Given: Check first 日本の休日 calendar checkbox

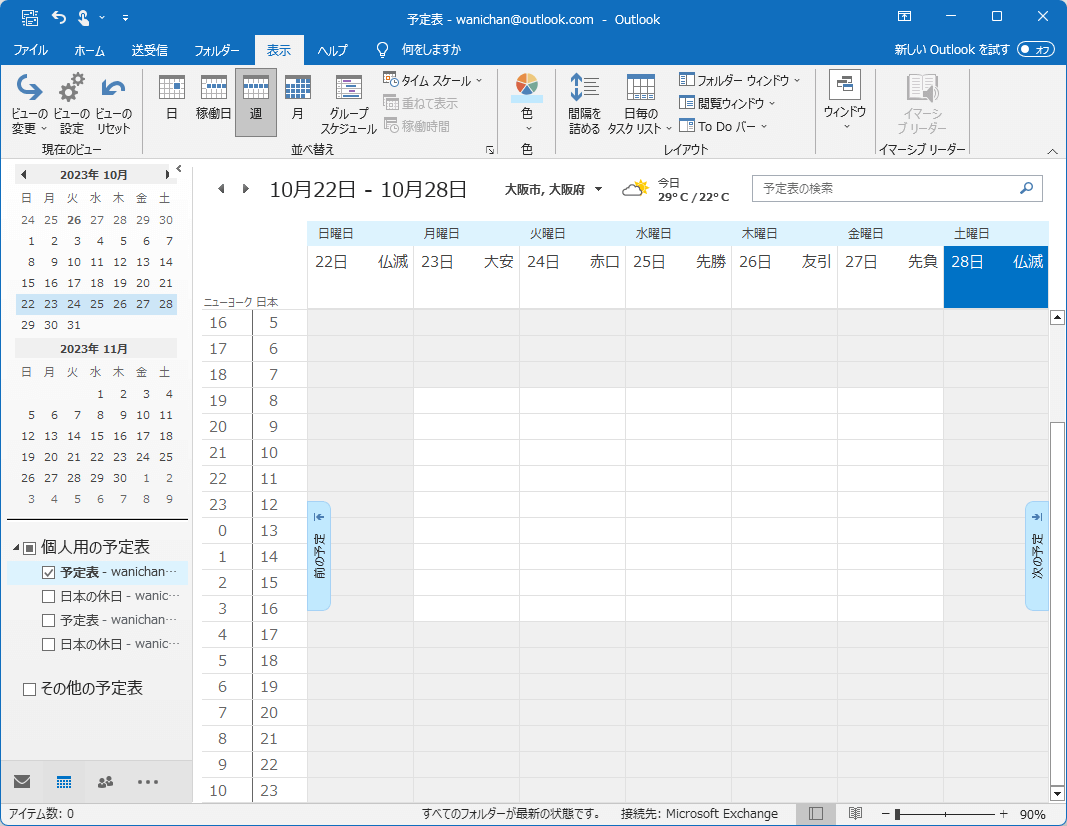Looking at the screenshot, I should pyautogui.click(x=48, y=597).
